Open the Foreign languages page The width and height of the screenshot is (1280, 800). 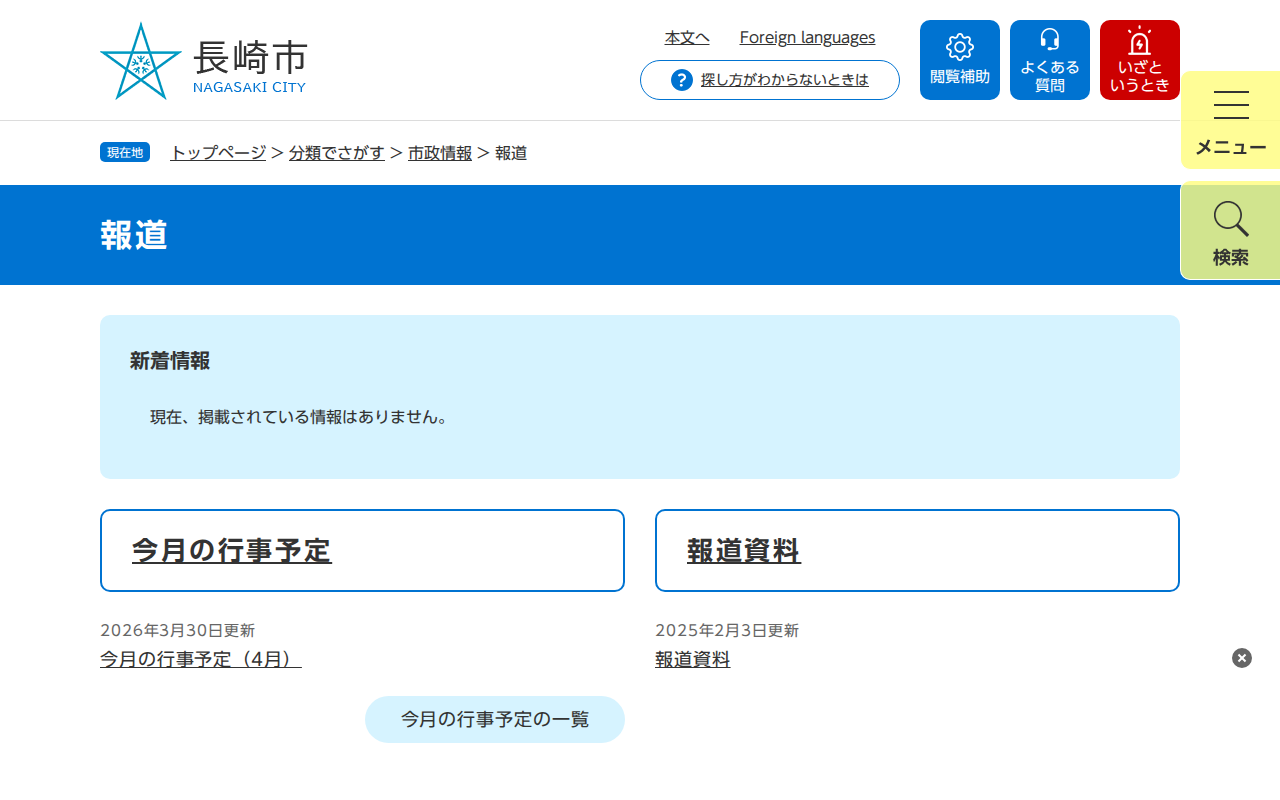coord(807,37)
